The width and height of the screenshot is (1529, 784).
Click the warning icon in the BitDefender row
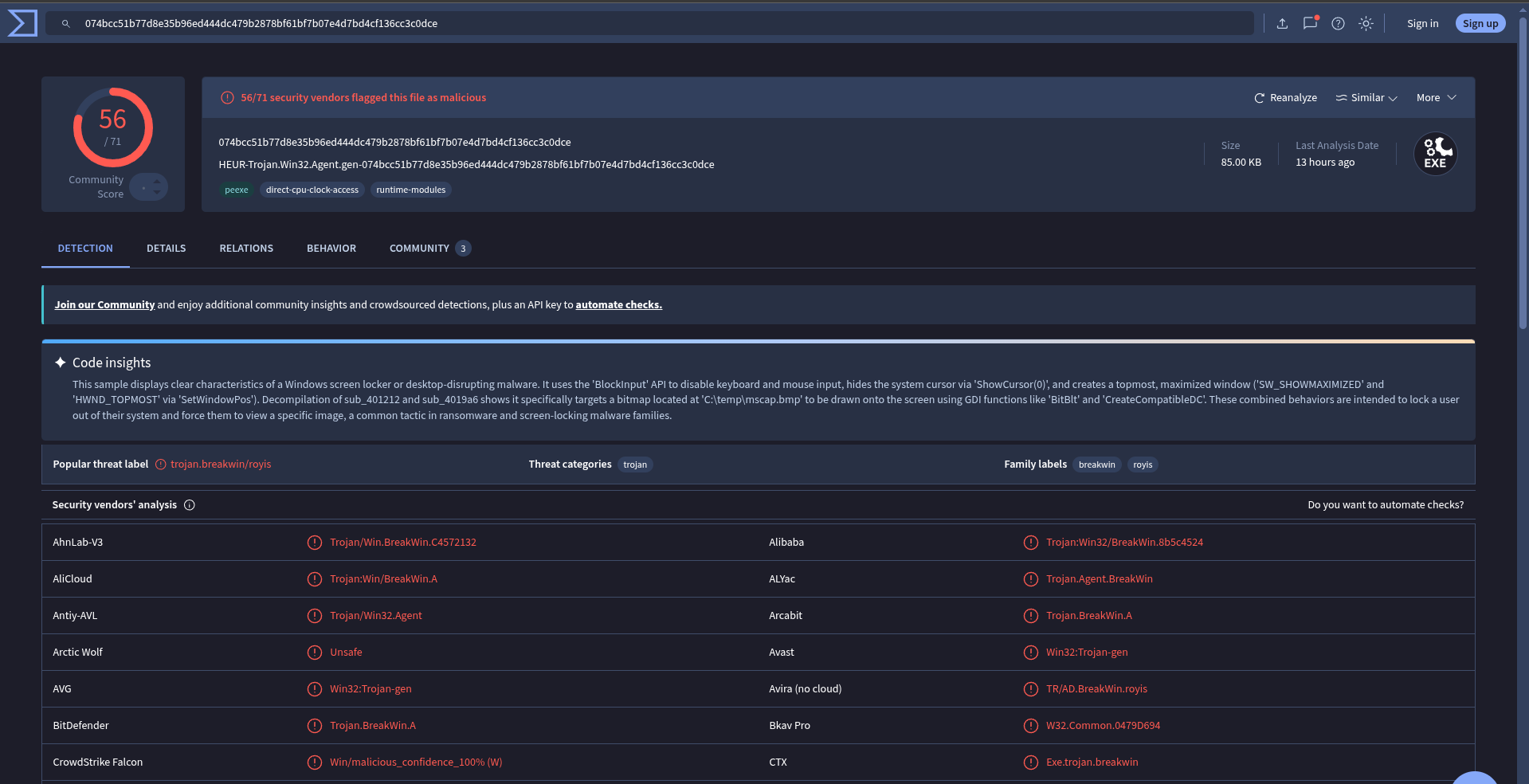click(x=315, y=726)
